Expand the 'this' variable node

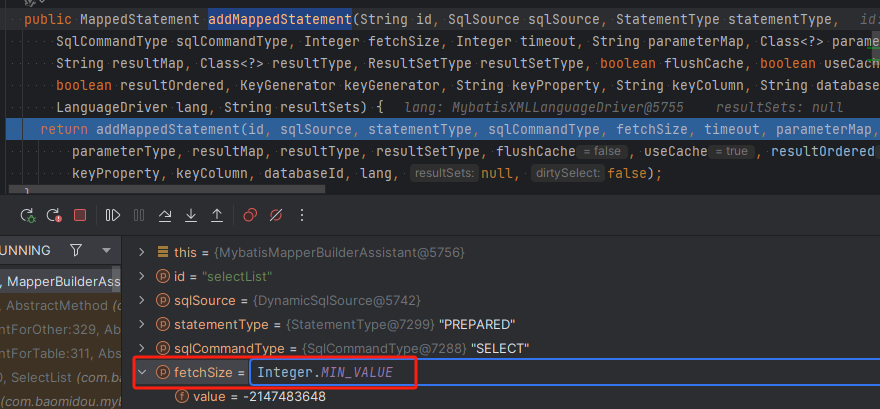coord(141,252)
